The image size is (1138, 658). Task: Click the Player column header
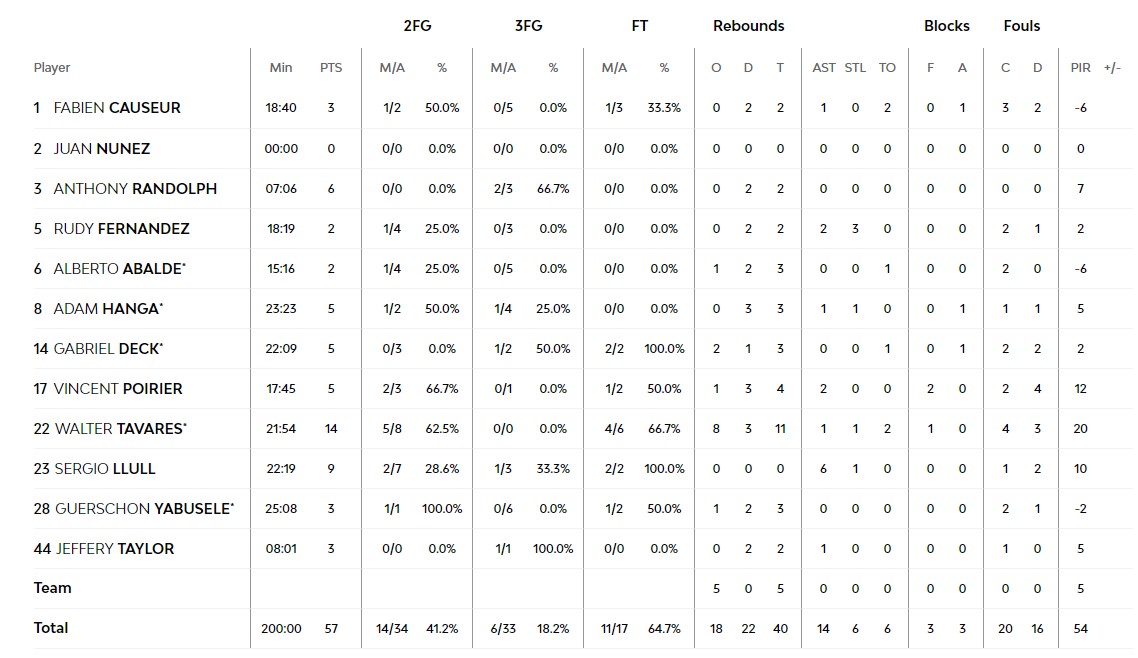click(52, 68)
